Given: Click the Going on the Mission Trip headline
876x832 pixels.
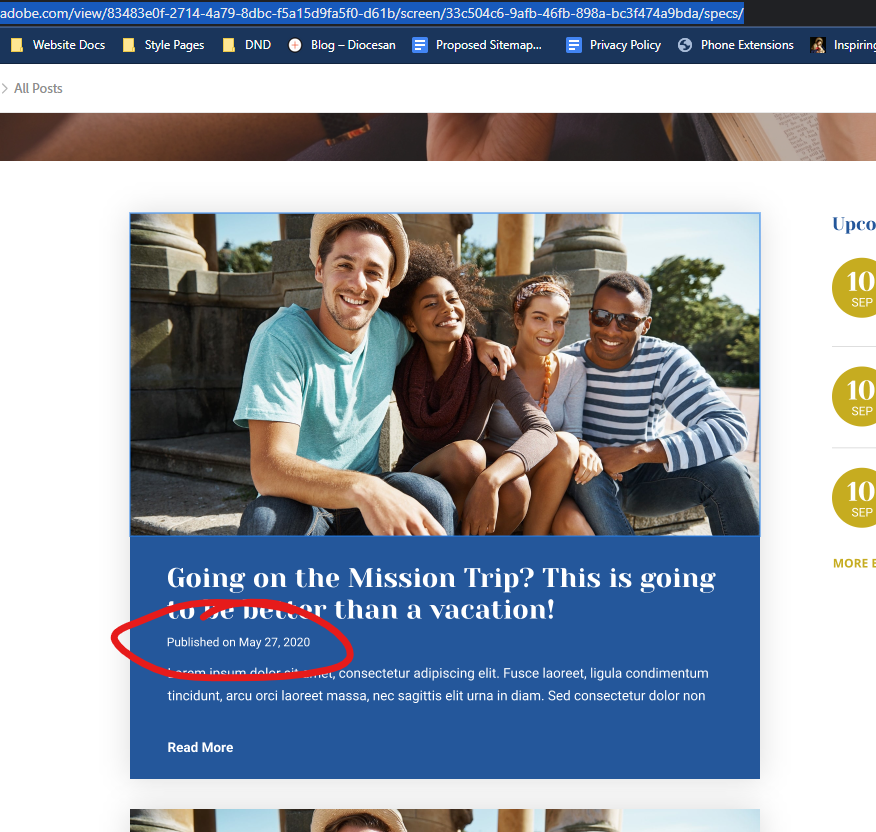Looking at the screenshot, I should (x=441, y=593).
